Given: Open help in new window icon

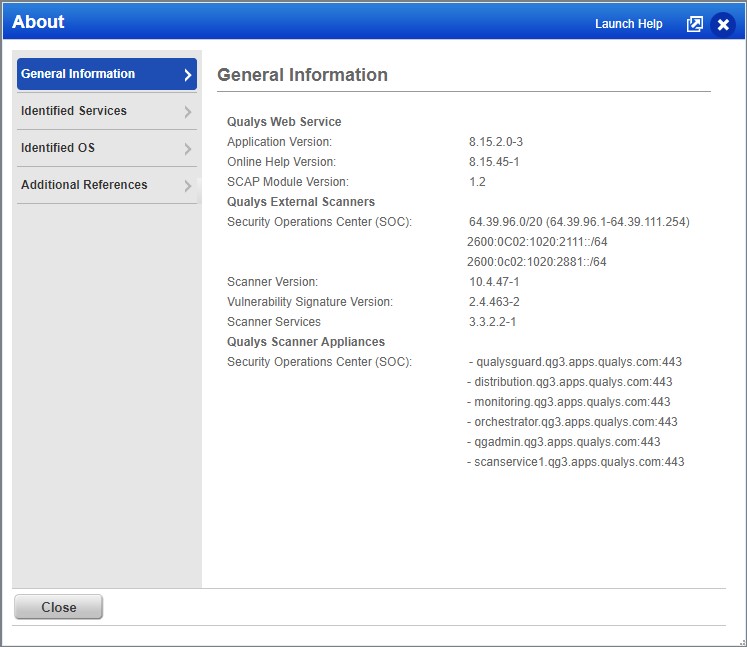Looking at the screenshot, I should pyautogui.click(x=695, y=24).
